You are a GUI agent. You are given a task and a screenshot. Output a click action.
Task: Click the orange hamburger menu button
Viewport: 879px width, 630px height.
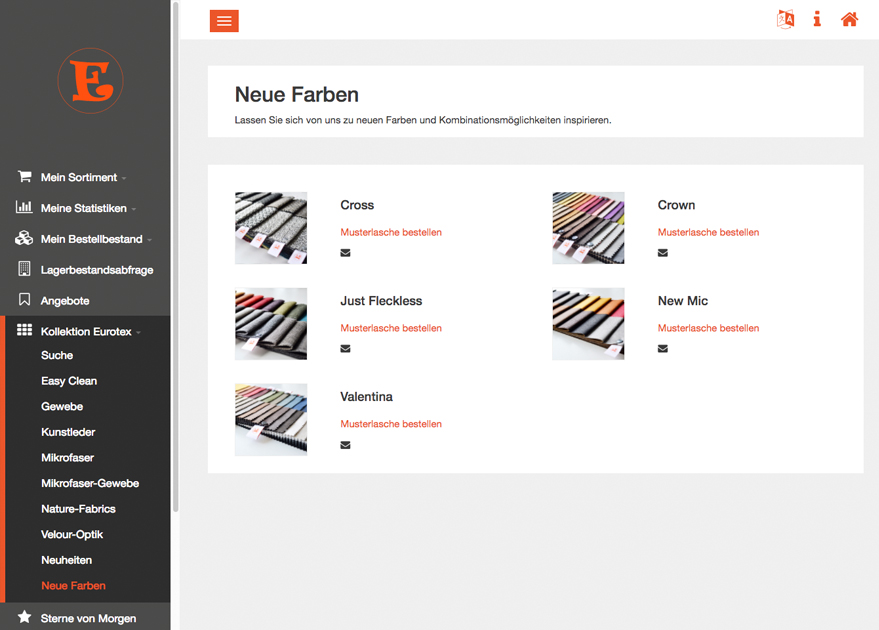point(224,21)
